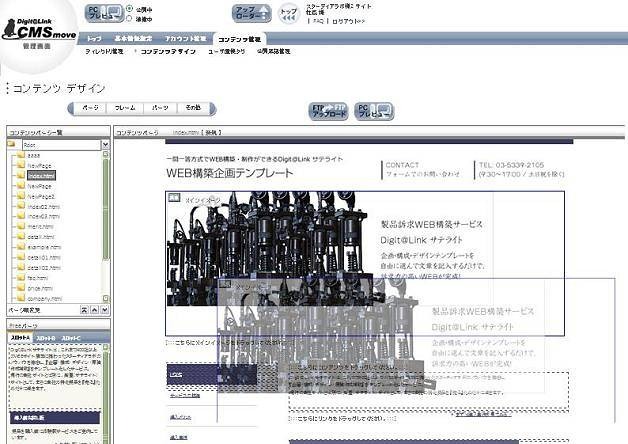Image resolution: width=628 pixels, height=444 pixels.
Task: Select the 準備中 radio option
Action: click(129, 18)
